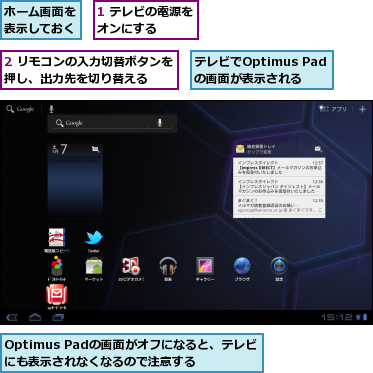Tap the Back navigation button
The width and height of the screenshot is (373, 373).
(x=12, y=318)
